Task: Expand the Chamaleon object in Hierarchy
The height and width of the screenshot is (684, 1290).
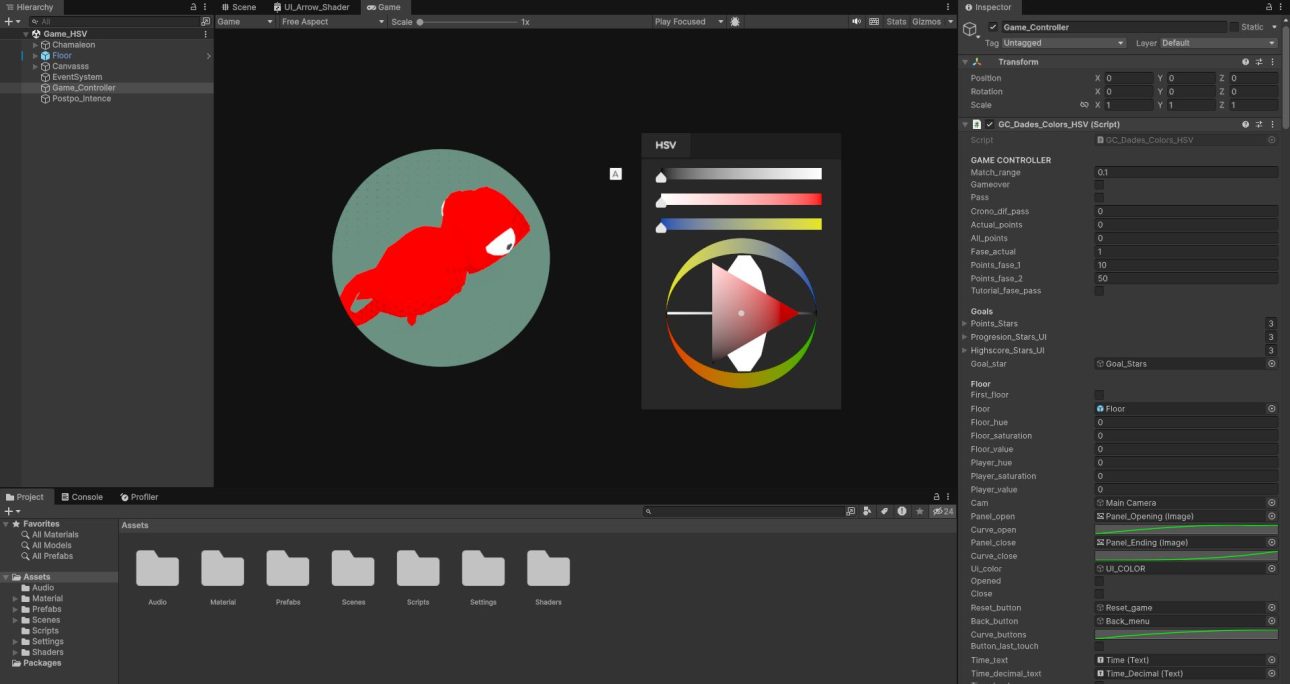Action: click(35, 45)
